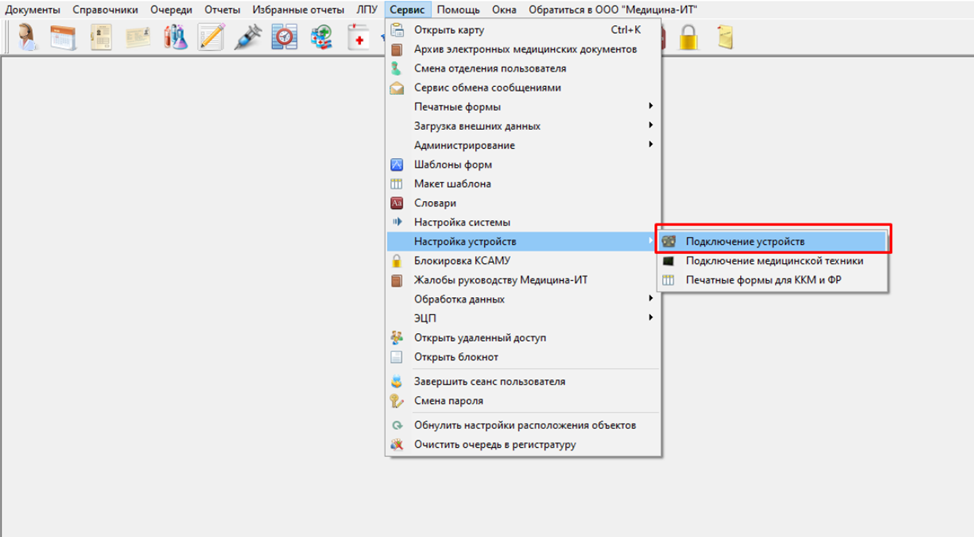Click the yellow padlock toolbar icon
The image size is (974, 537).
(x=689, y=38)
